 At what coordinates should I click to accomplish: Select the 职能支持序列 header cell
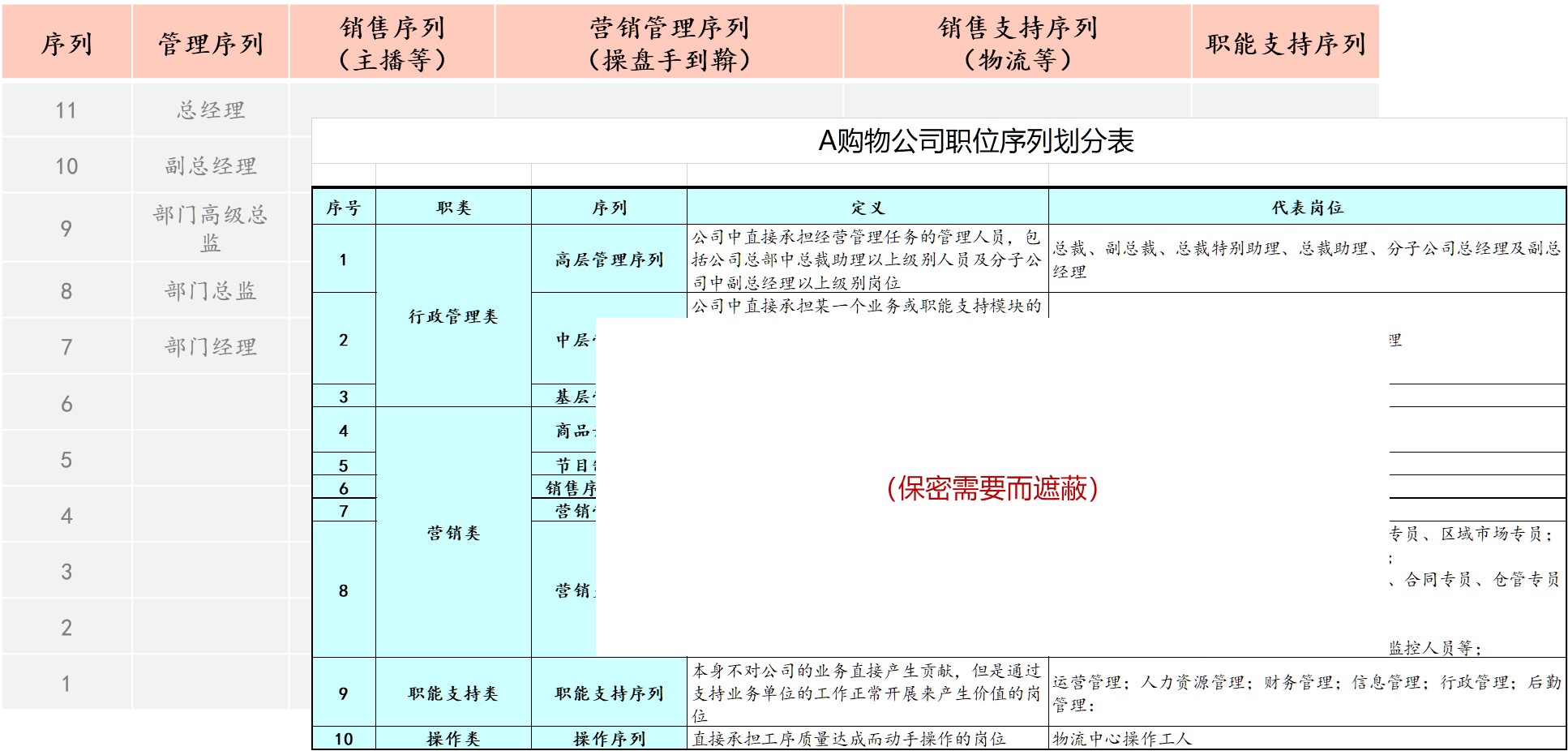click(x=1283, y=45)
